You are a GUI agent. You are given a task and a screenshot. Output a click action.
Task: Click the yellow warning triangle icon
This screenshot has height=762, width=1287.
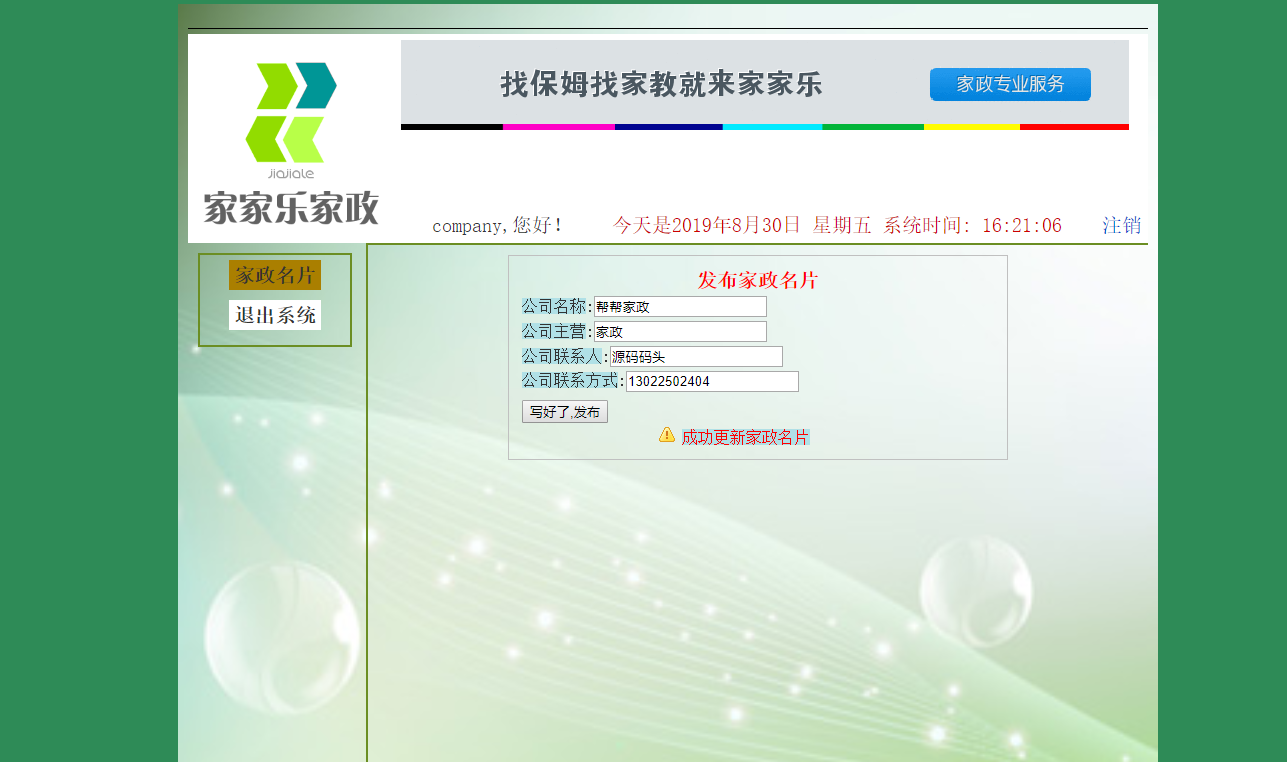tap(666, 435)
